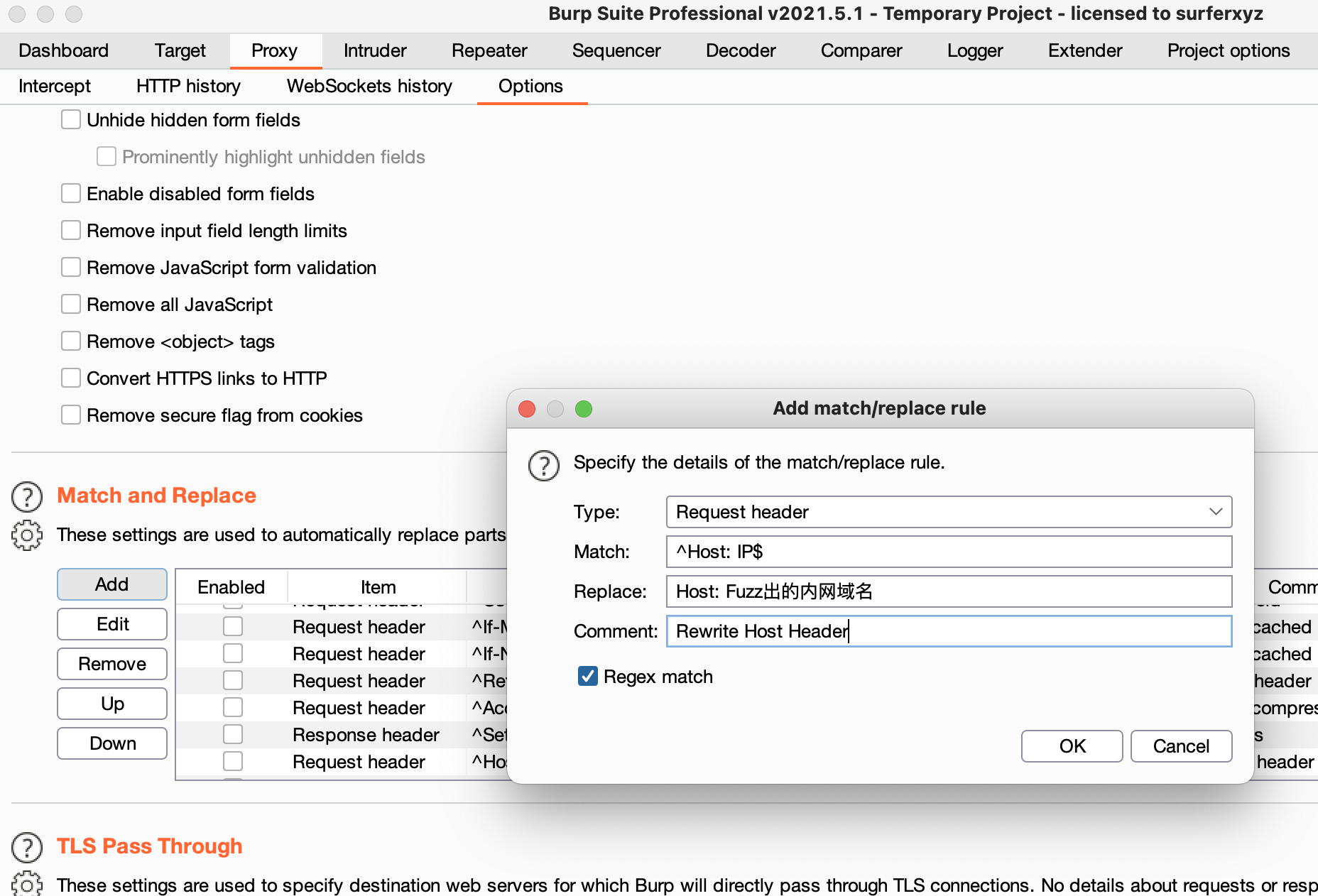Open settings gear for Match and Replace
Image resolution: width=1318 pixels, height=896 pixels.
pos(27,535)
